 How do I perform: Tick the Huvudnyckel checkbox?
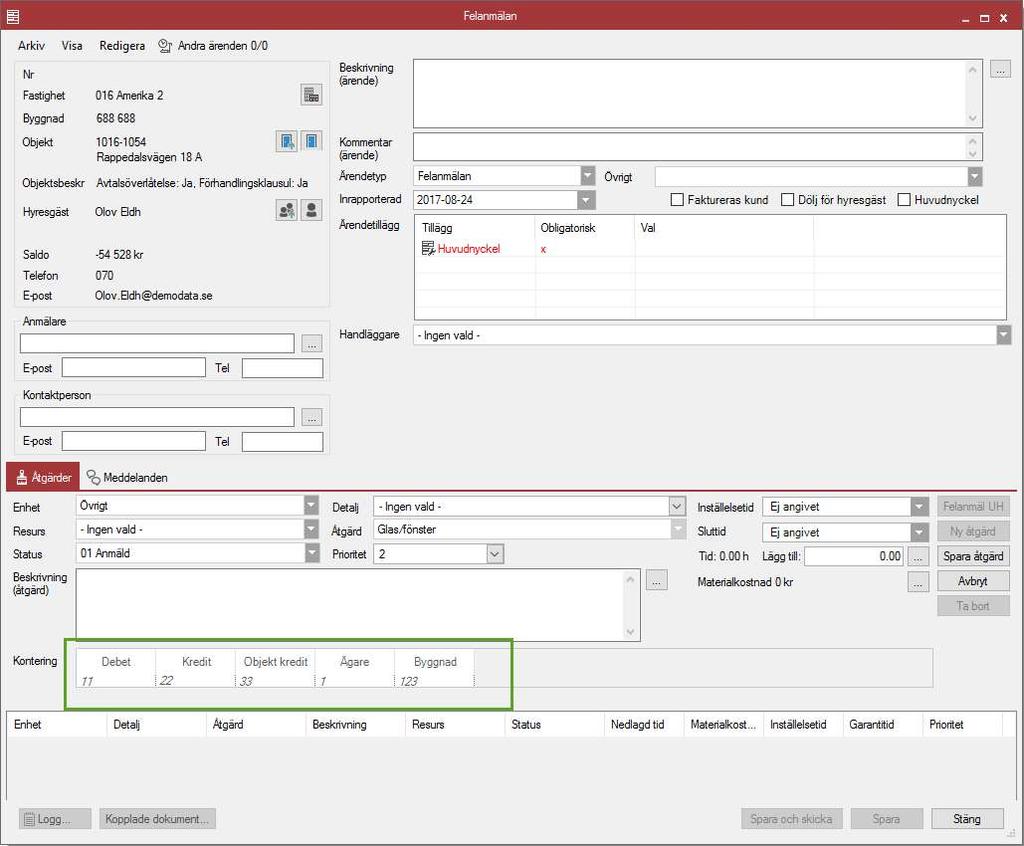click(x=904, y=200)
